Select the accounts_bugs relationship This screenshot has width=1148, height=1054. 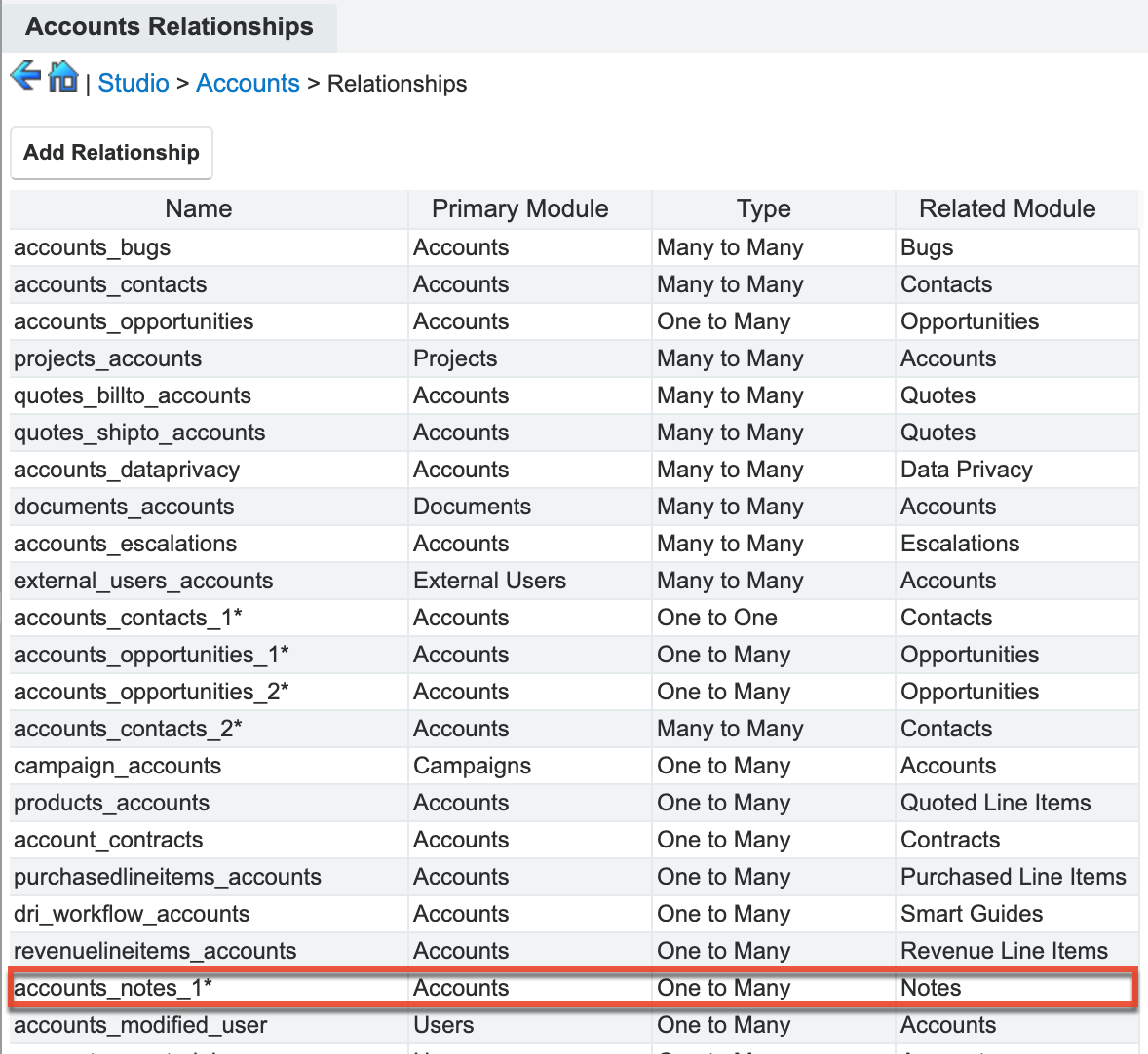[93, 248]
